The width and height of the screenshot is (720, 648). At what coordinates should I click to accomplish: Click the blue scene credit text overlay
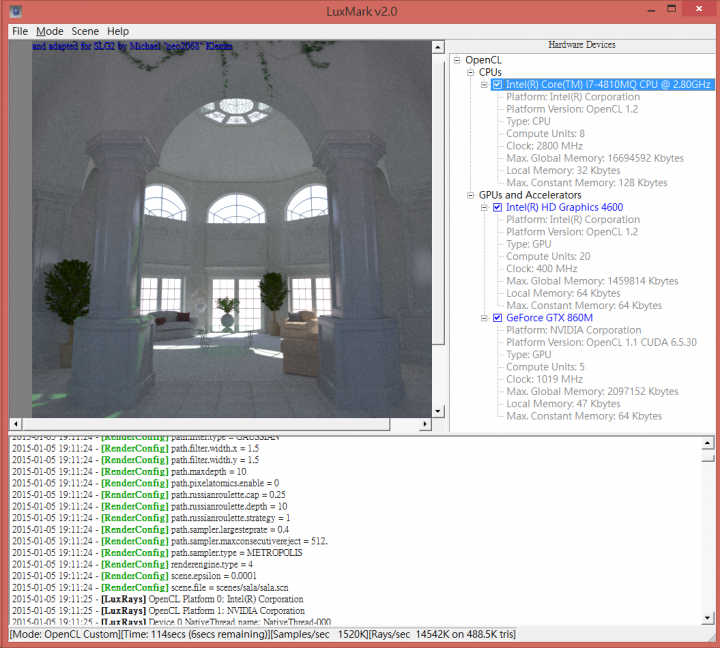(x=132, y=46)
